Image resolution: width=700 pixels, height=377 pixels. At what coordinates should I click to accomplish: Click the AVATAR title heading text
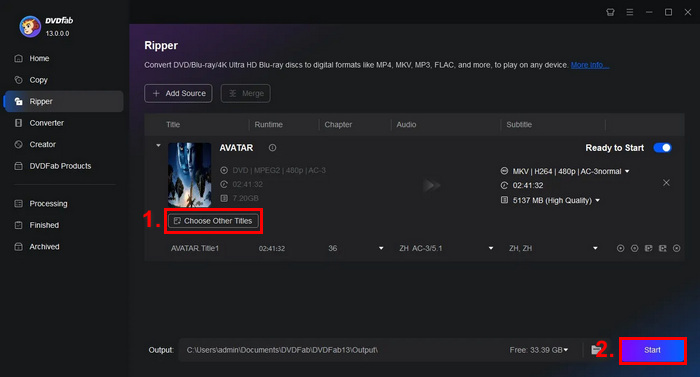click(x=236, y=148)
